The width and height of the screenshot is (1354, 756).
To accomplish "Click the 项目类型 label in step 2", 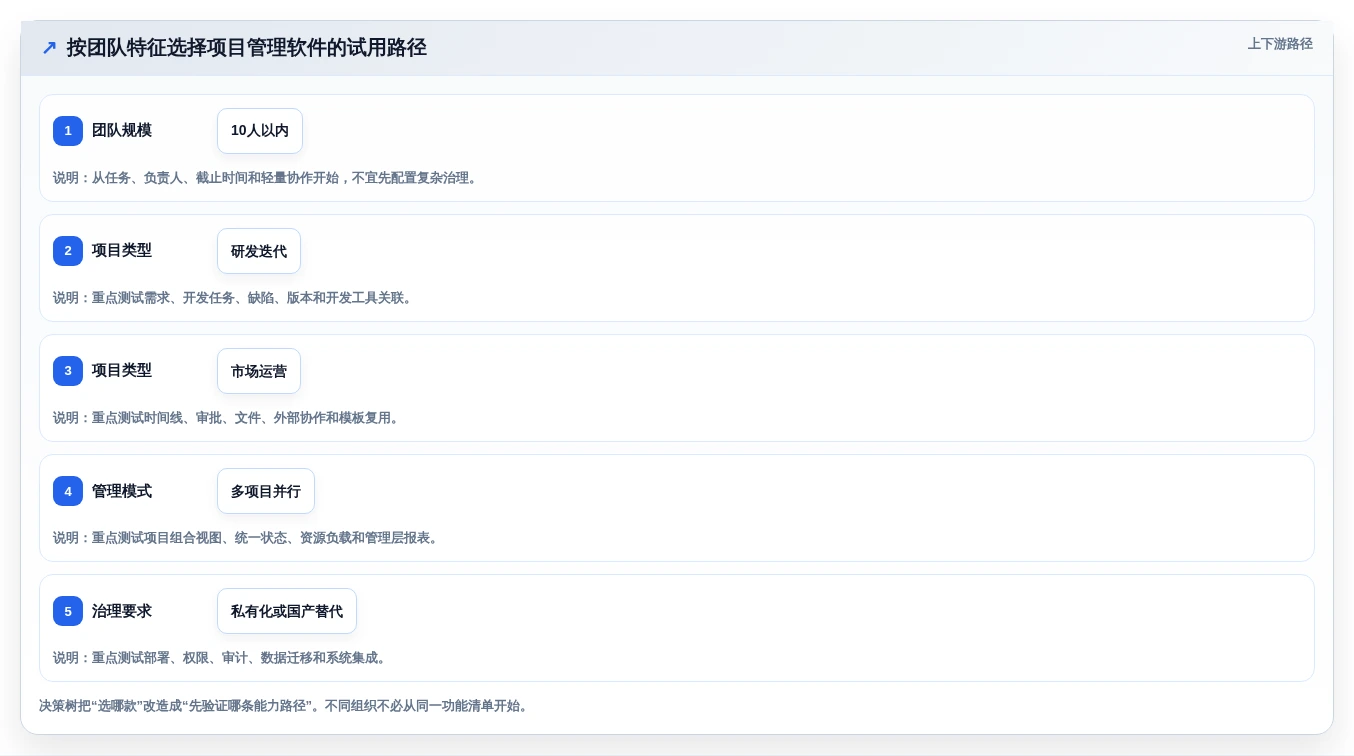I will (x=122, y=251).
